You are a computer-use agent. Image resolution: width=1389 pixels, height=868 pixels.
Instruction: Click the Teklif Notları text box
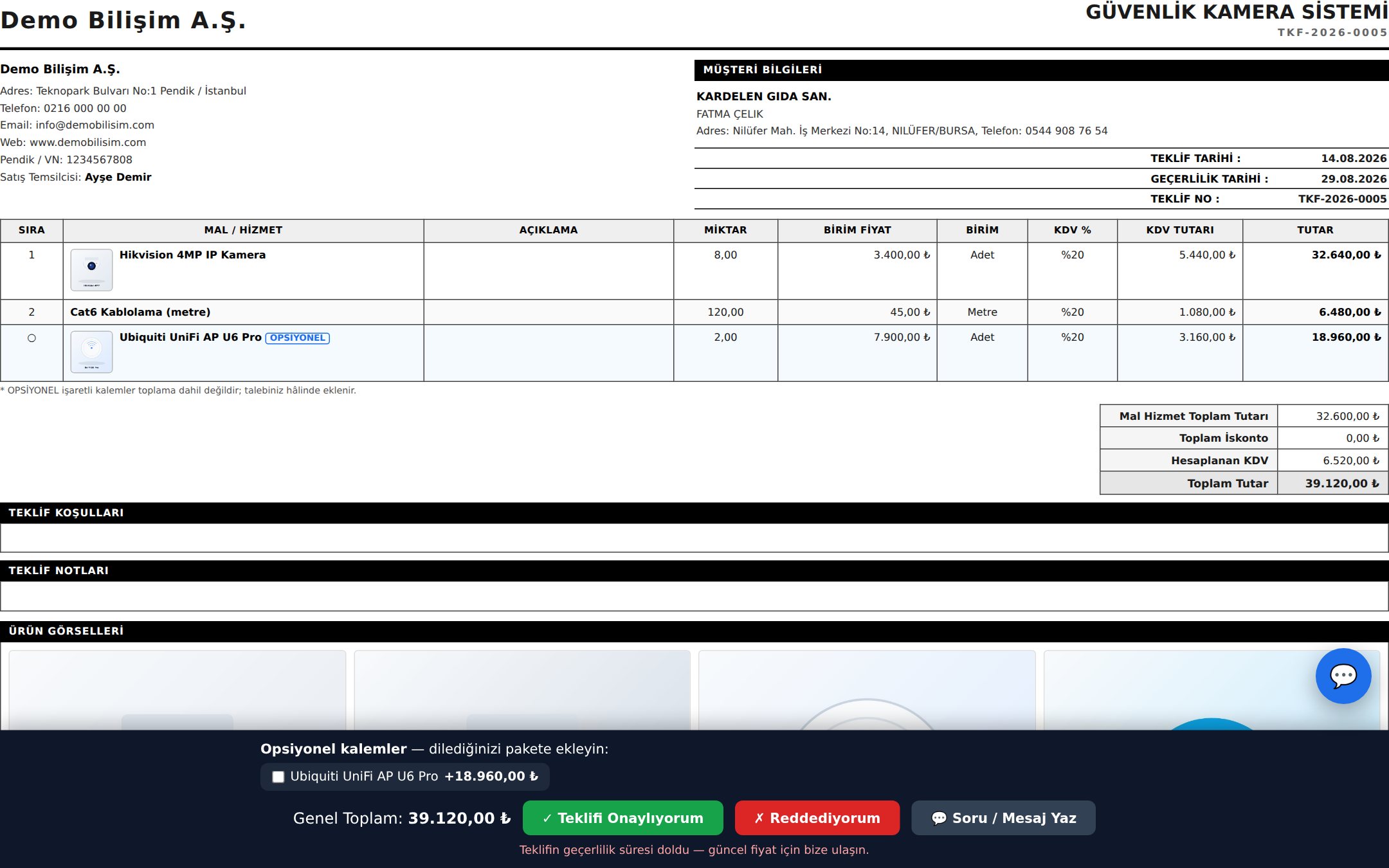694,596
